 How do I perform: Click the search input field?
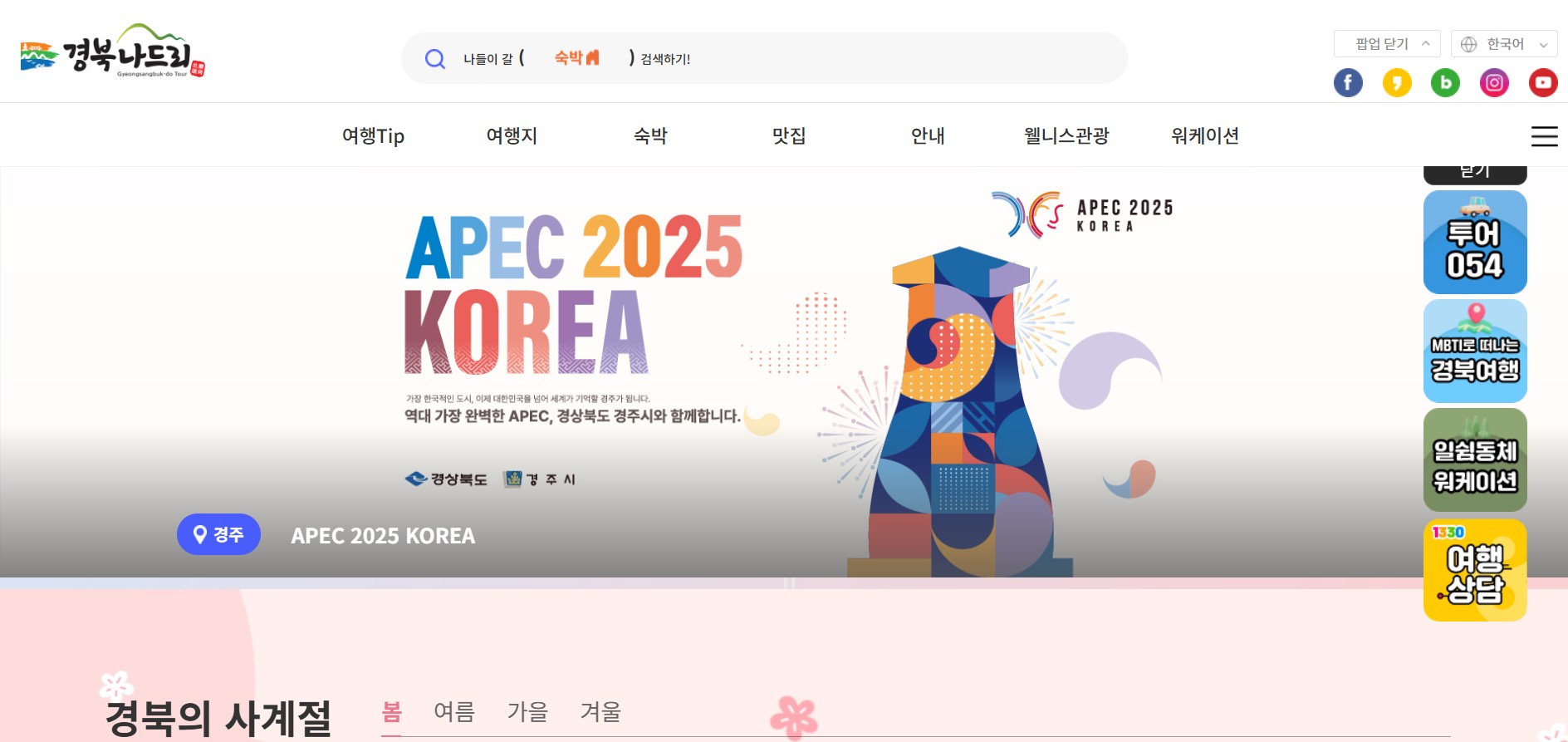tap(764, 58)
